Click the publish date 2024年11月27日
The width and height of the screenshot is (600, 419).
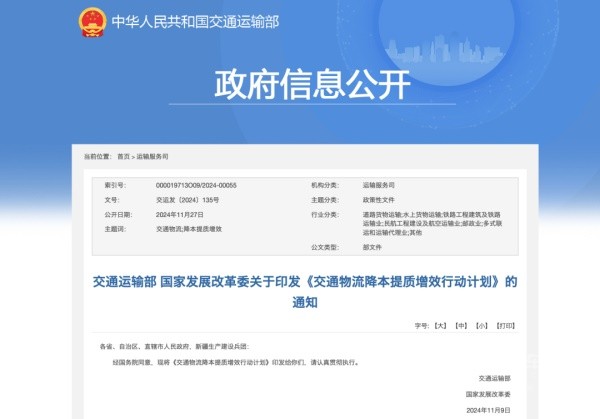tap(179, 214)
